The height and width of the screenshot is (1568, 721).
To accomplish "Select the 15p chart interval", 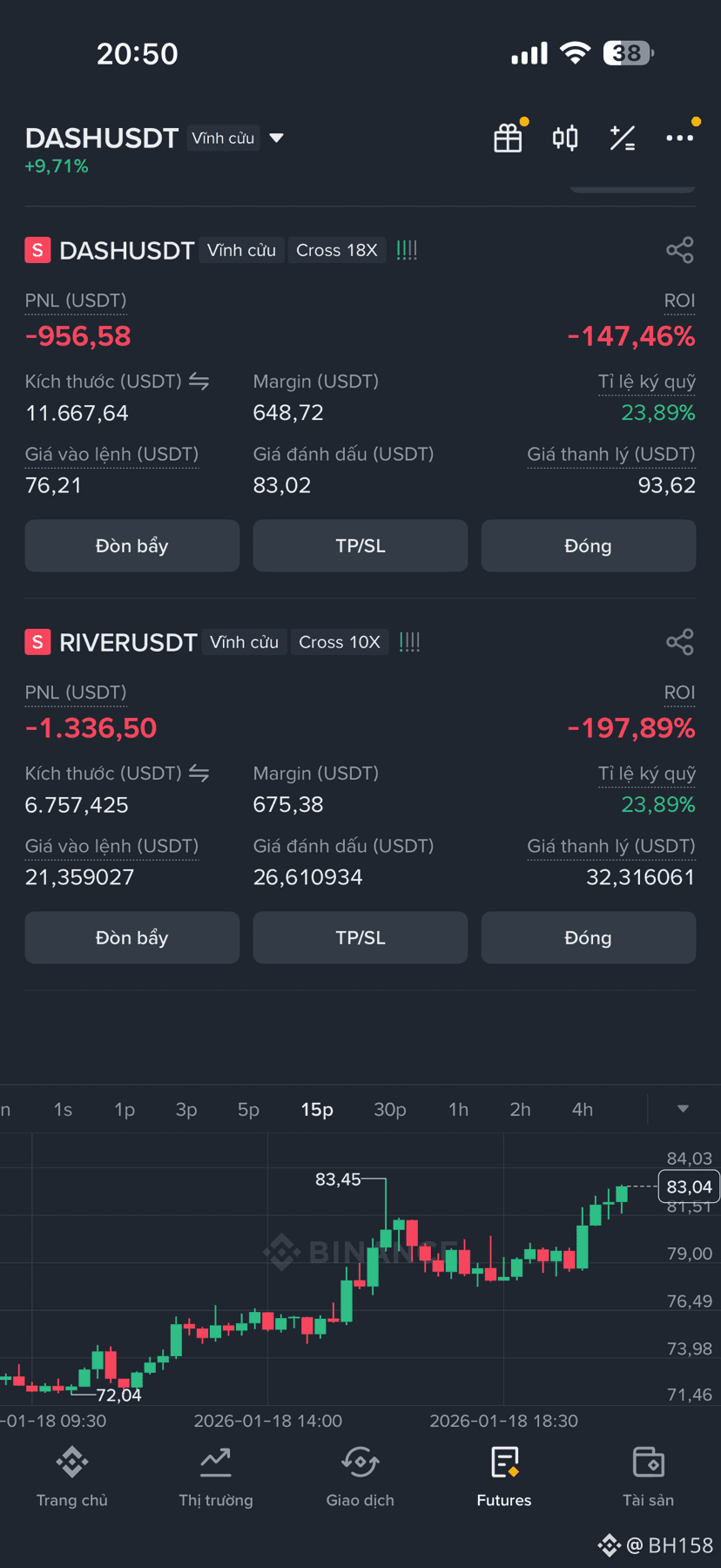I will point(317,1109).
